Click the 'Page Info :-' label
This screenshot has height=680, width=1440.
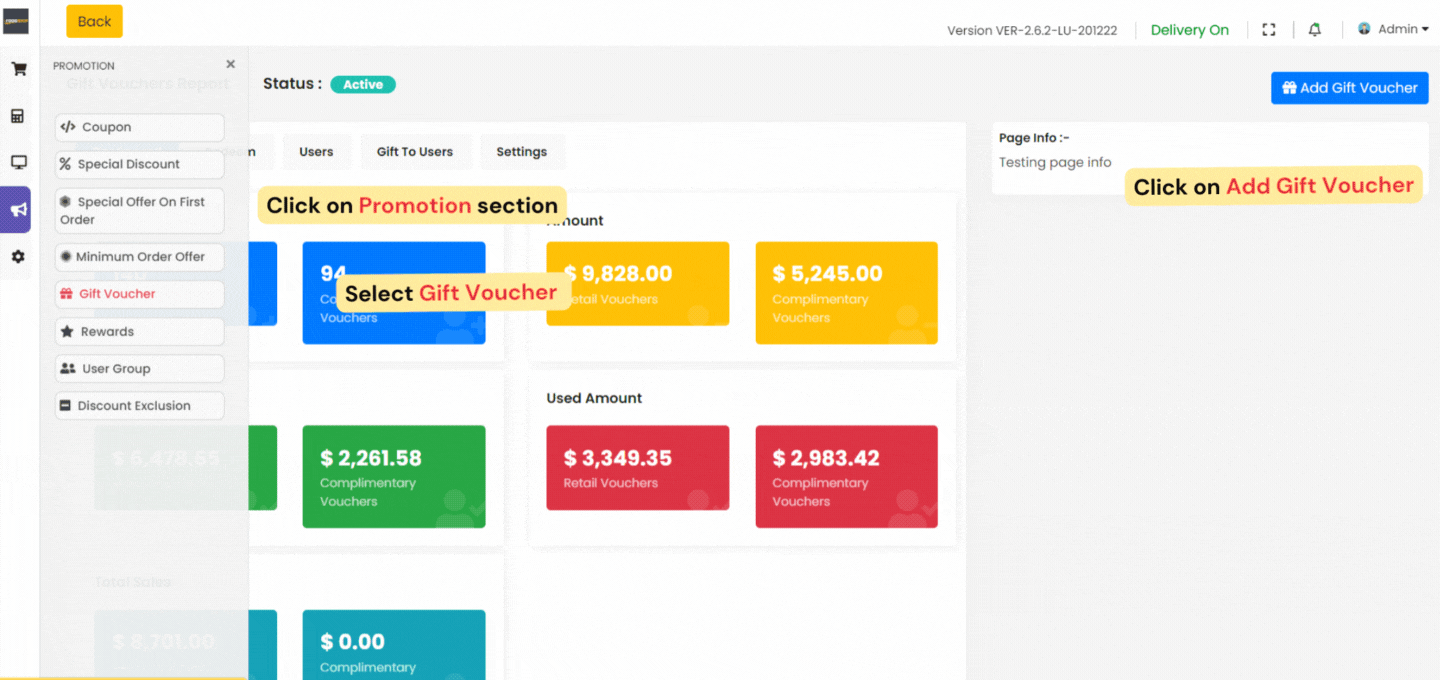[x=1034, y=138]
